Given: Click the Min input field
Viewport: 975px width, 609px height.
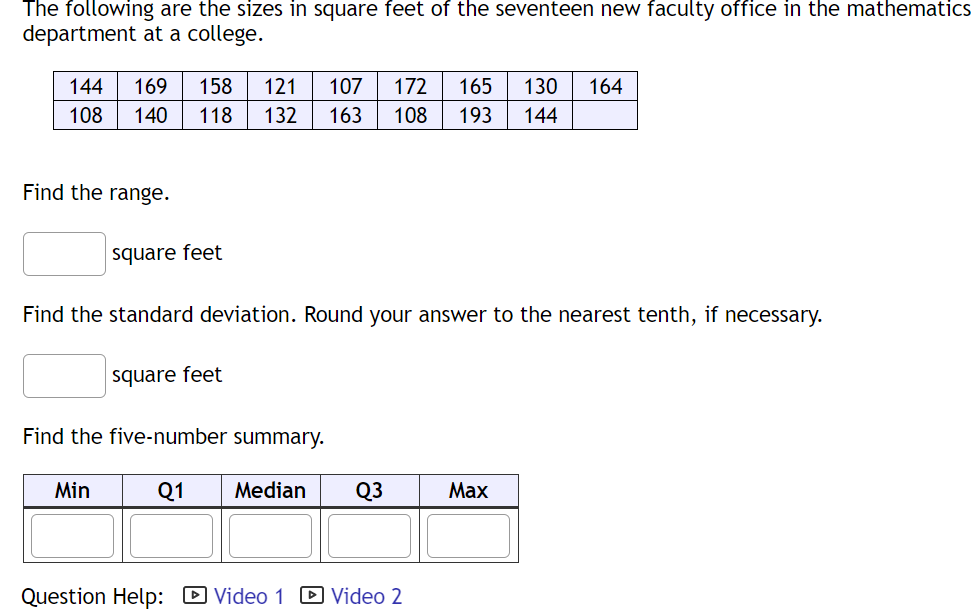Looking at the screenshot, I should coord(72,535).
